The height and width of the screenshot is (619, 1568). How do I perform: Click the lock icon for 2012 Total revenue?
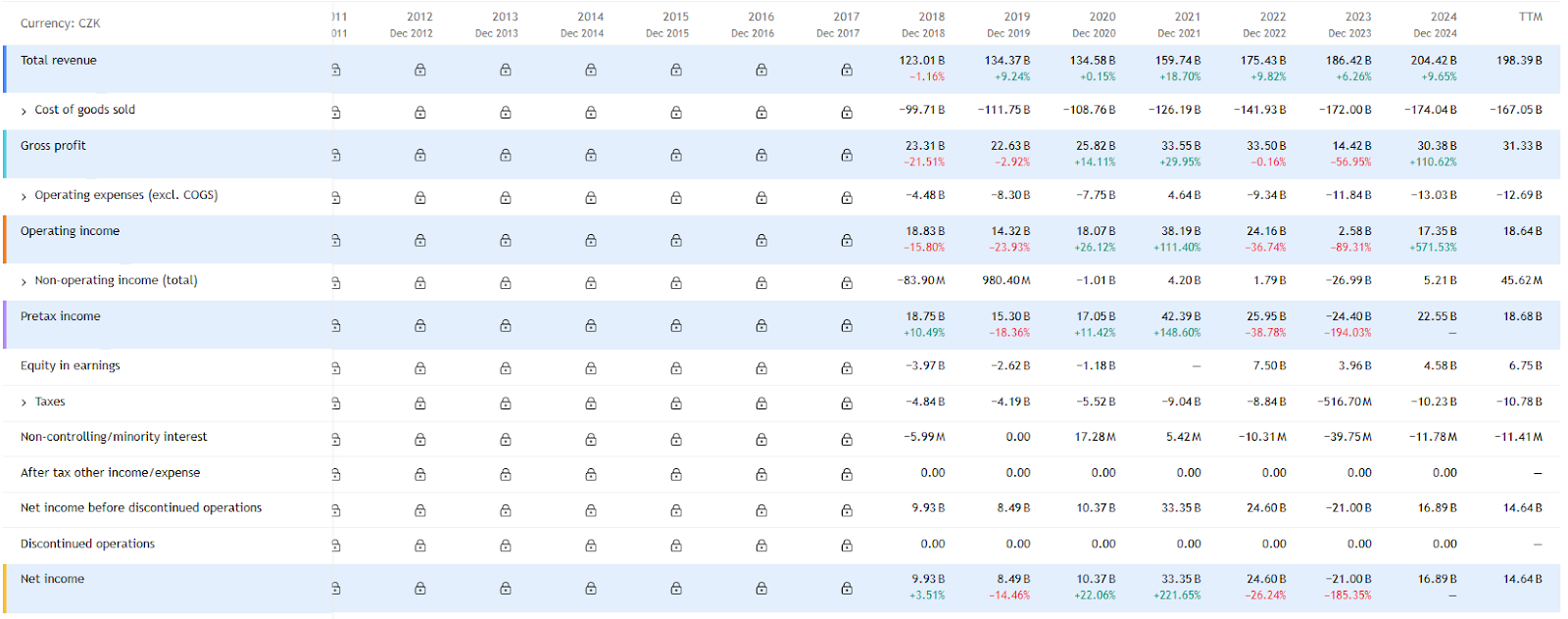(x=420, y=70)
